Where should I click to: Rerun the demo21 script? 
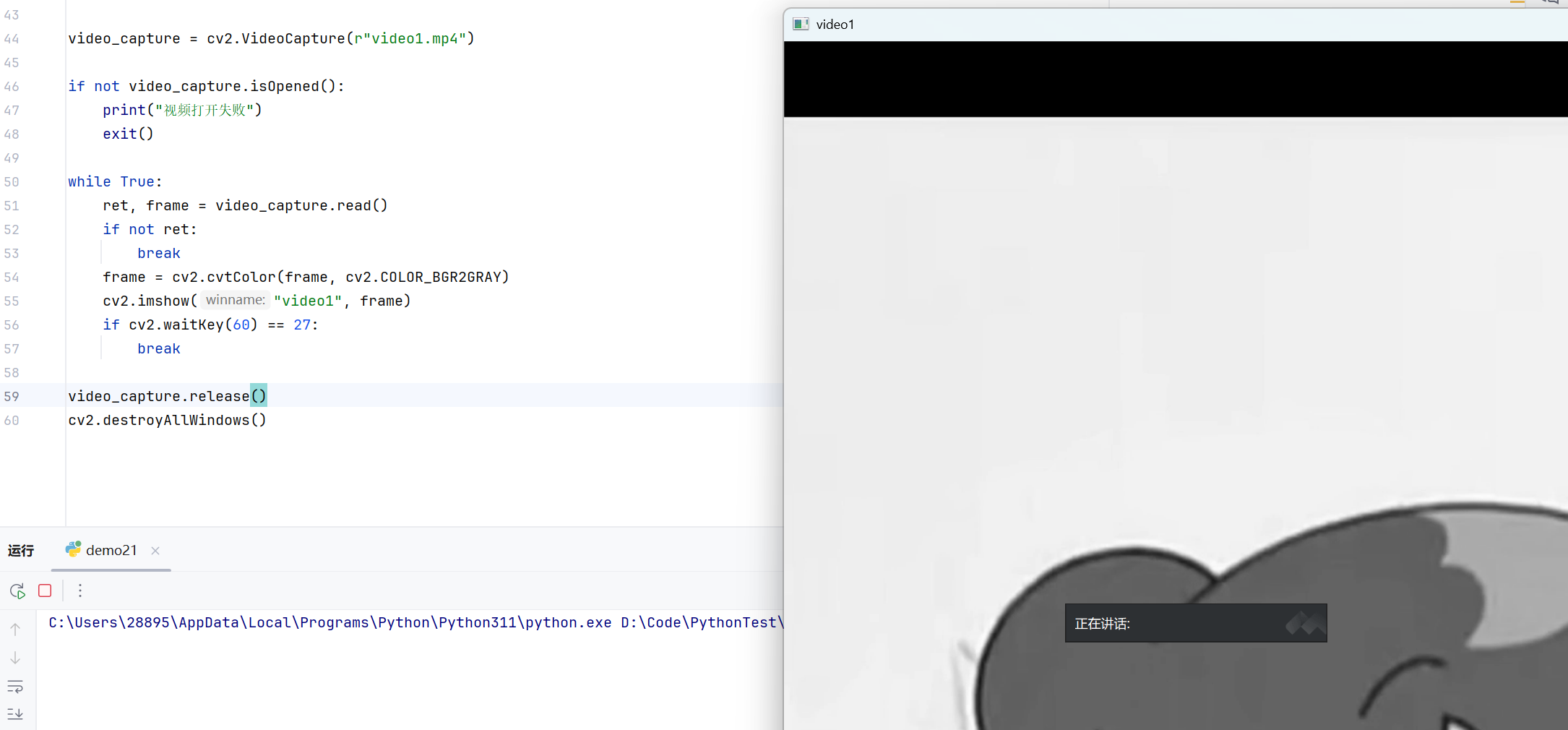pos(18,591)
